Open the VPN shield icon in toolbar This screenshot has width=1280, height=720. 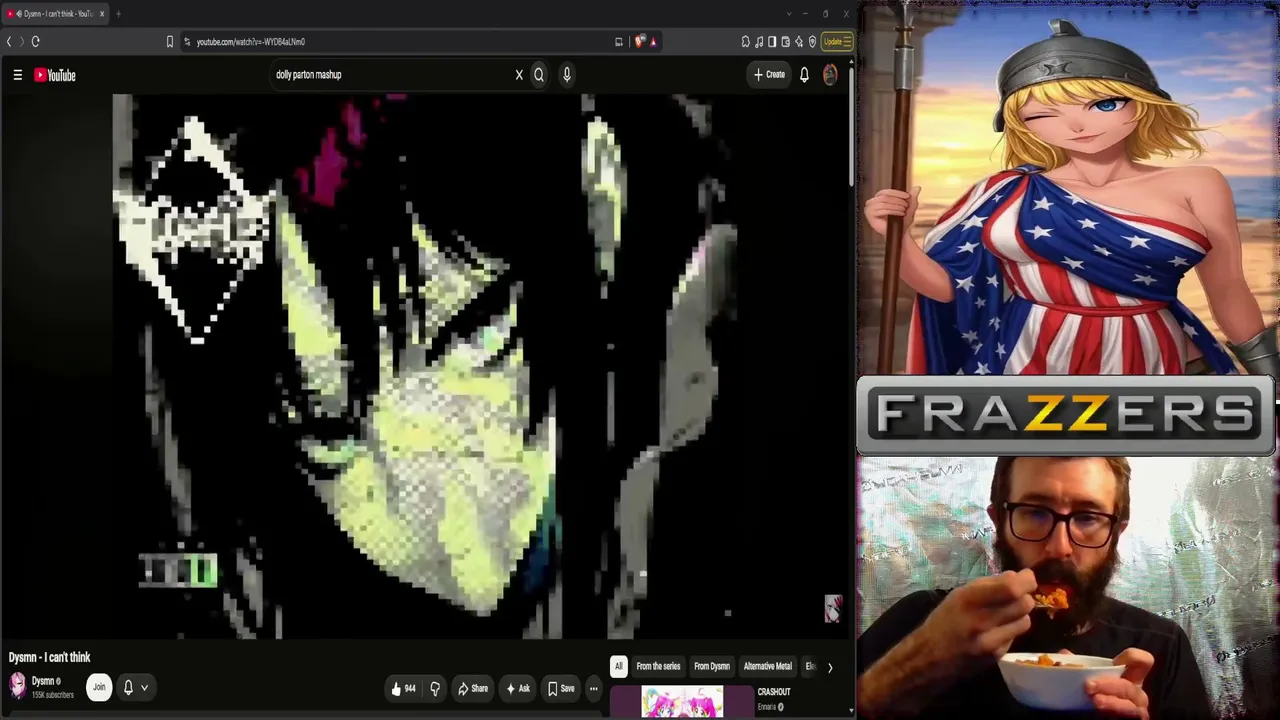tap(812, 41)
